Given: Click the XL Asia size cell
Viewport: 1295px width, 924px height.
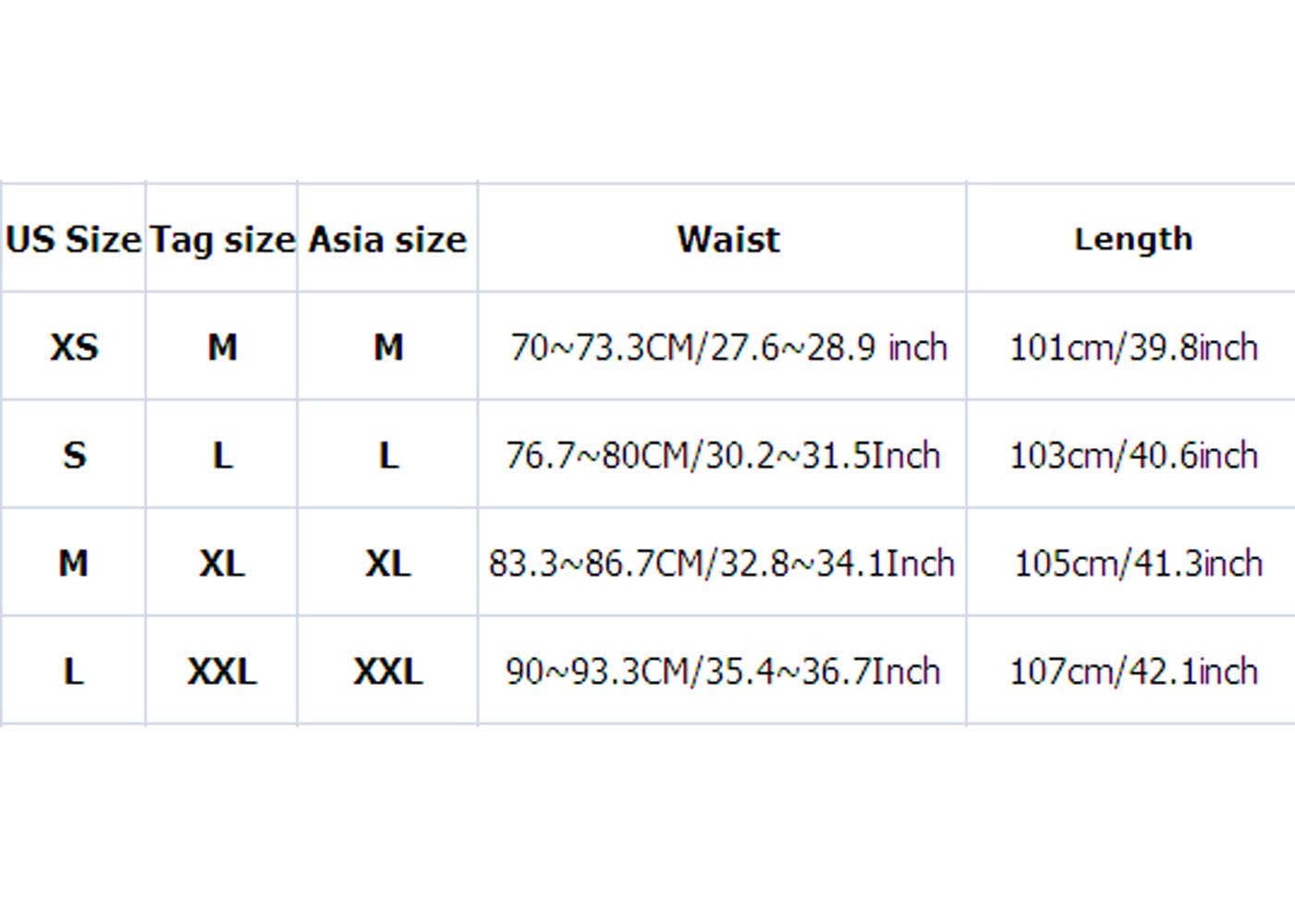Looking at the screenshot, I should [x=388, y=563].
